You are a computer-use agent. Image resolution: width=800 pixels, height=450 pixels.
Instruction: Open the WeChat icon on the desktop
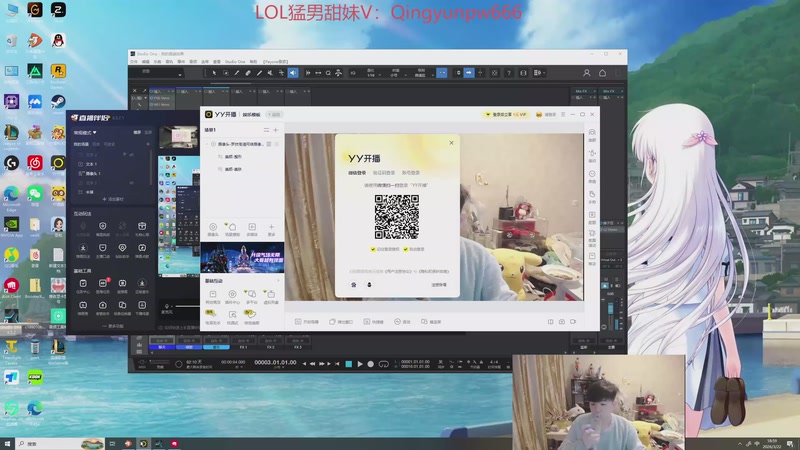35,194
